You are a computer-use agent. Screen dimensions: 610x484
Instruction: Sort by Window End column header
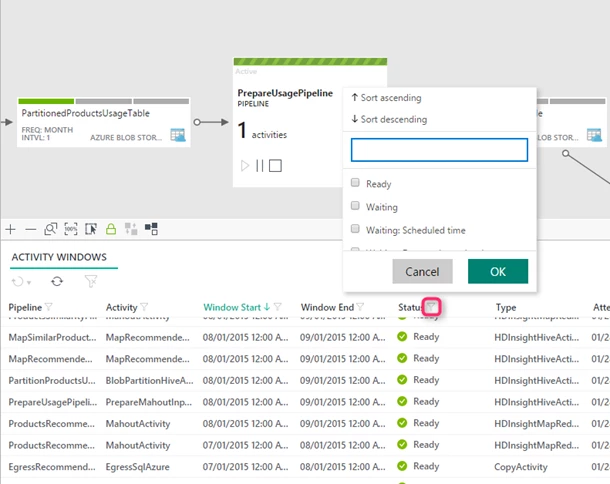[x=327, y=307]
